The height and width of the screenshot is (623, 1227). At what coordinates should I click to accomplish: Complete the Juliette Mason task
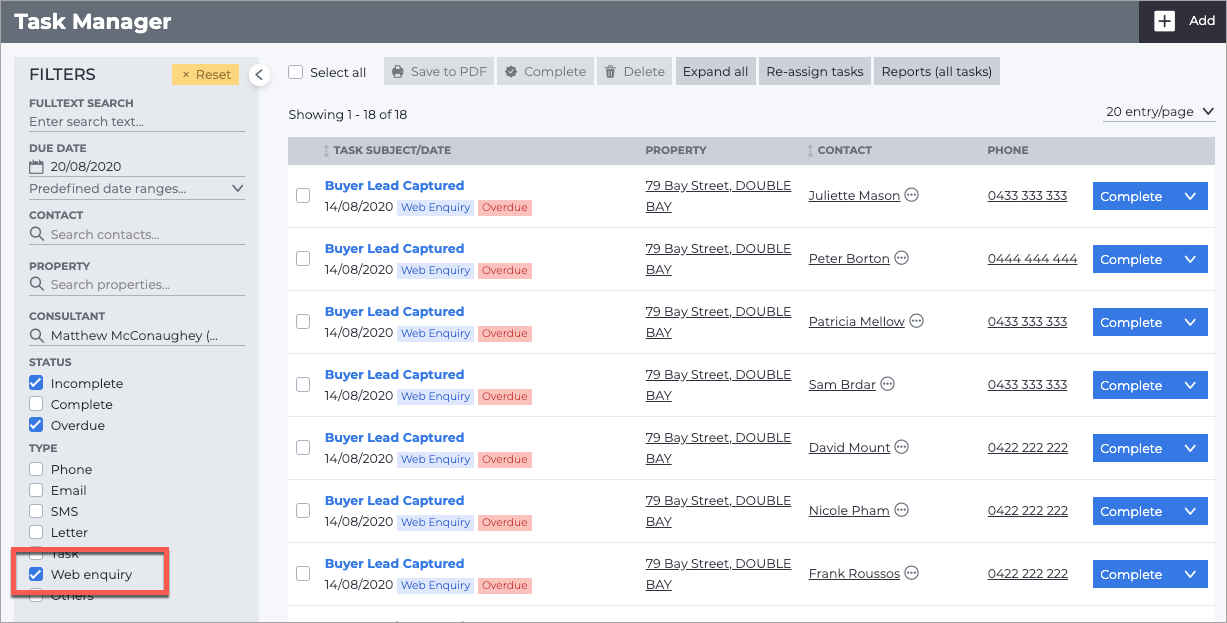[1132, 197]
